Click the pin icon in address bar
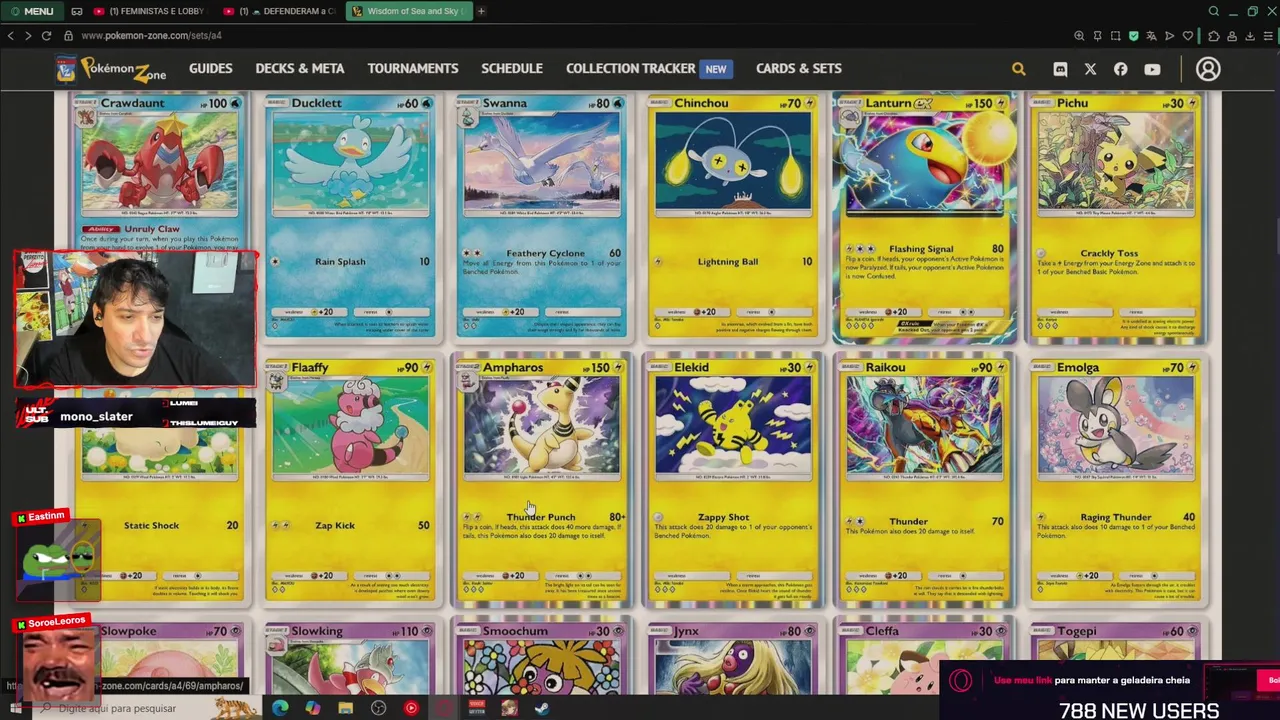 1097,36
